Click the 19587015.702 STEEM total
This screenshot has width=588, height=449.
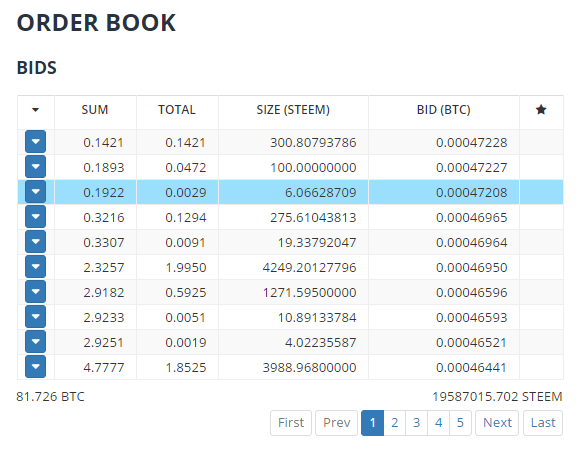pyautogui.click(x=497, y=396)
